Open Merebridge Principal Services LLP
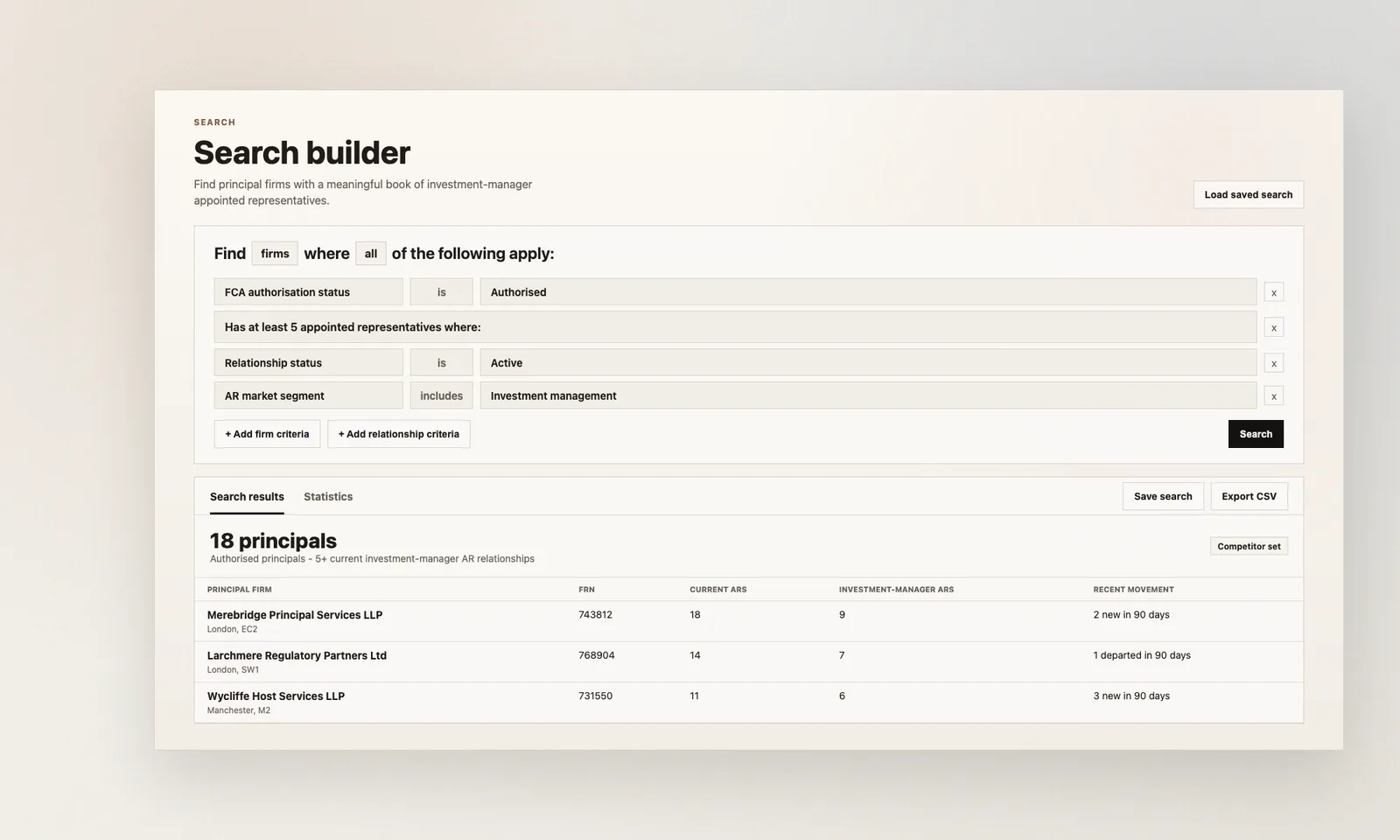 tap(295, 615)
